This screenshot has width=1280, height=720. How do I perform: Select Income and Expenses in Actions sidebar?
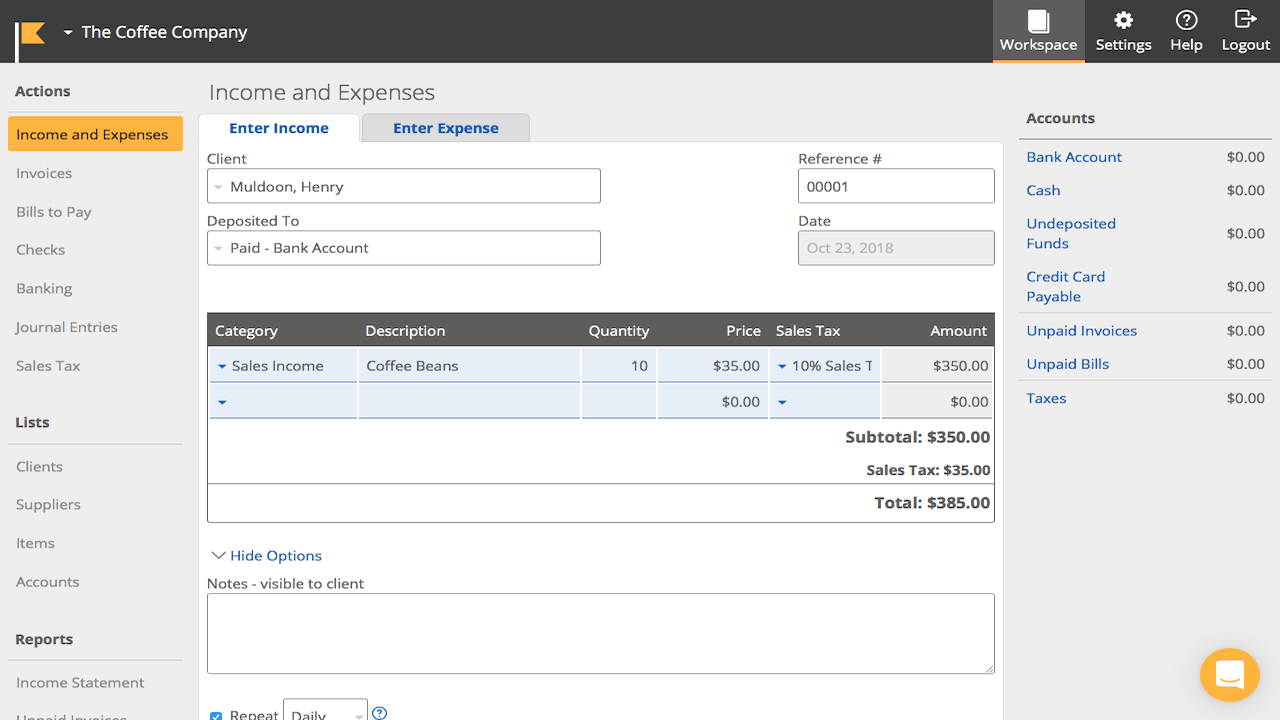tap(95, 134)
